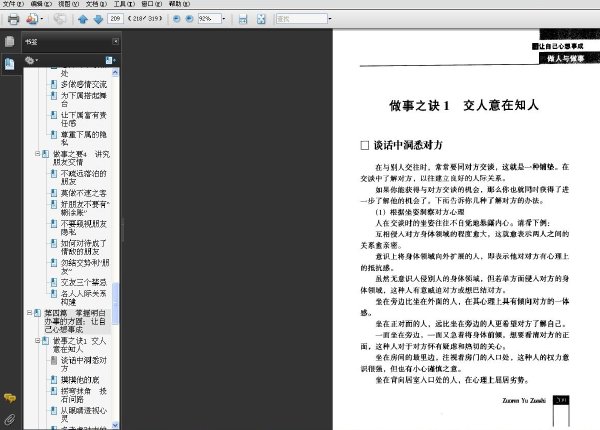The image size is (600, 430).
Task: Select bookmark 多做感情交流
Action: (x=84, y=85)
